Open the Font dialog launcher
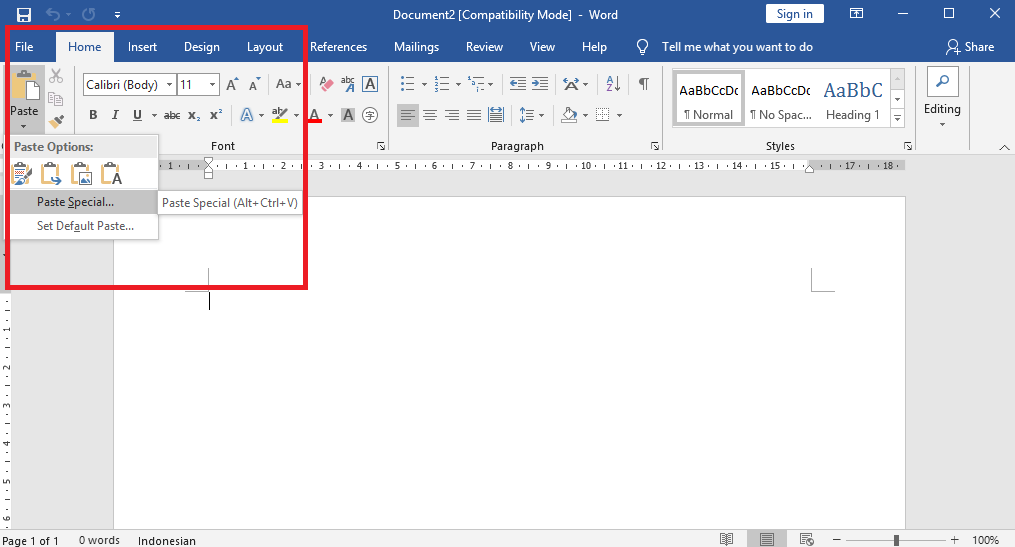 tap(381, 146)
